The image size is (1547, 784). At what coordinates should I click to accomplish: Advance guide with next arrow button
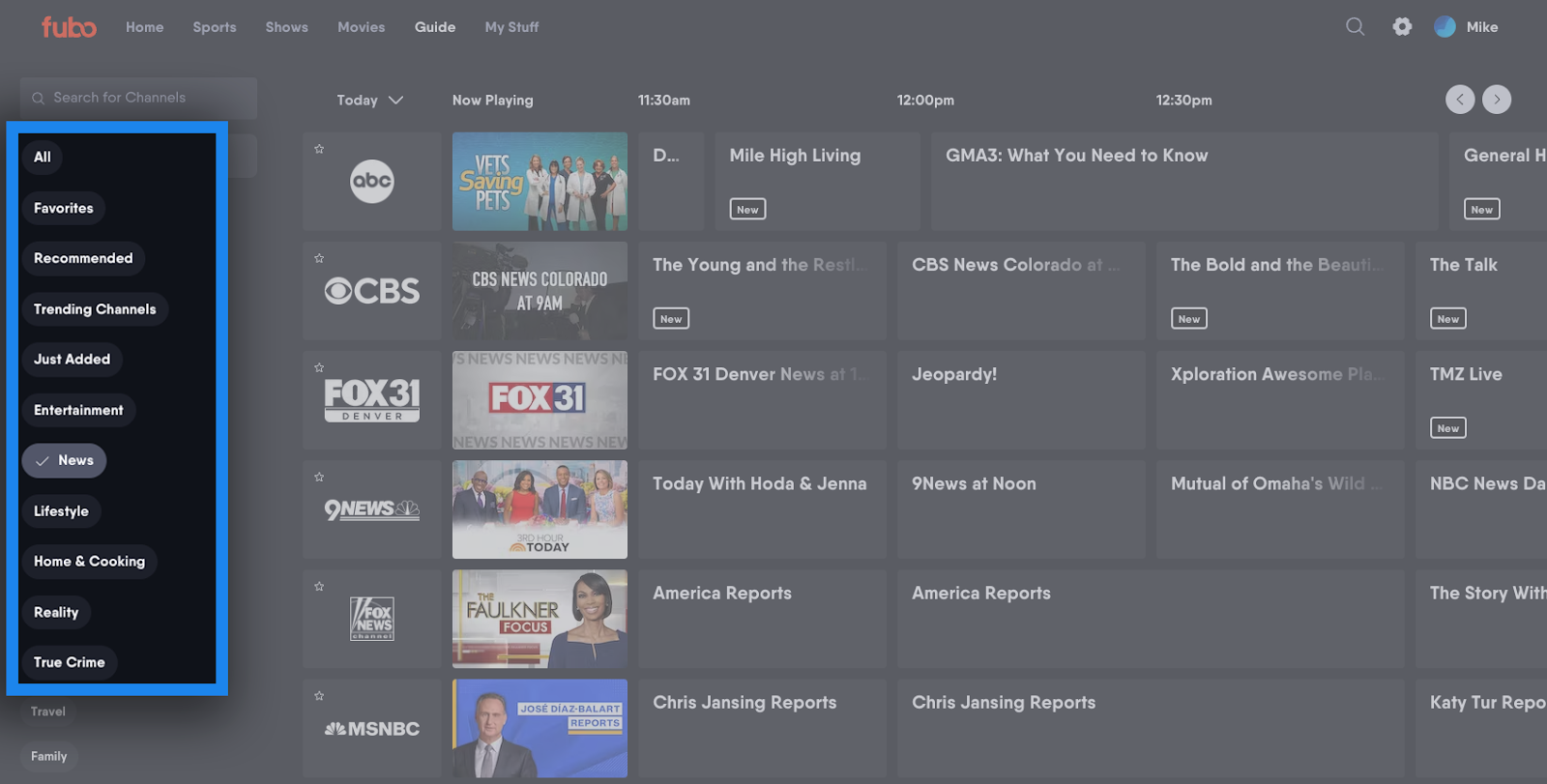tap(1497, 100)
